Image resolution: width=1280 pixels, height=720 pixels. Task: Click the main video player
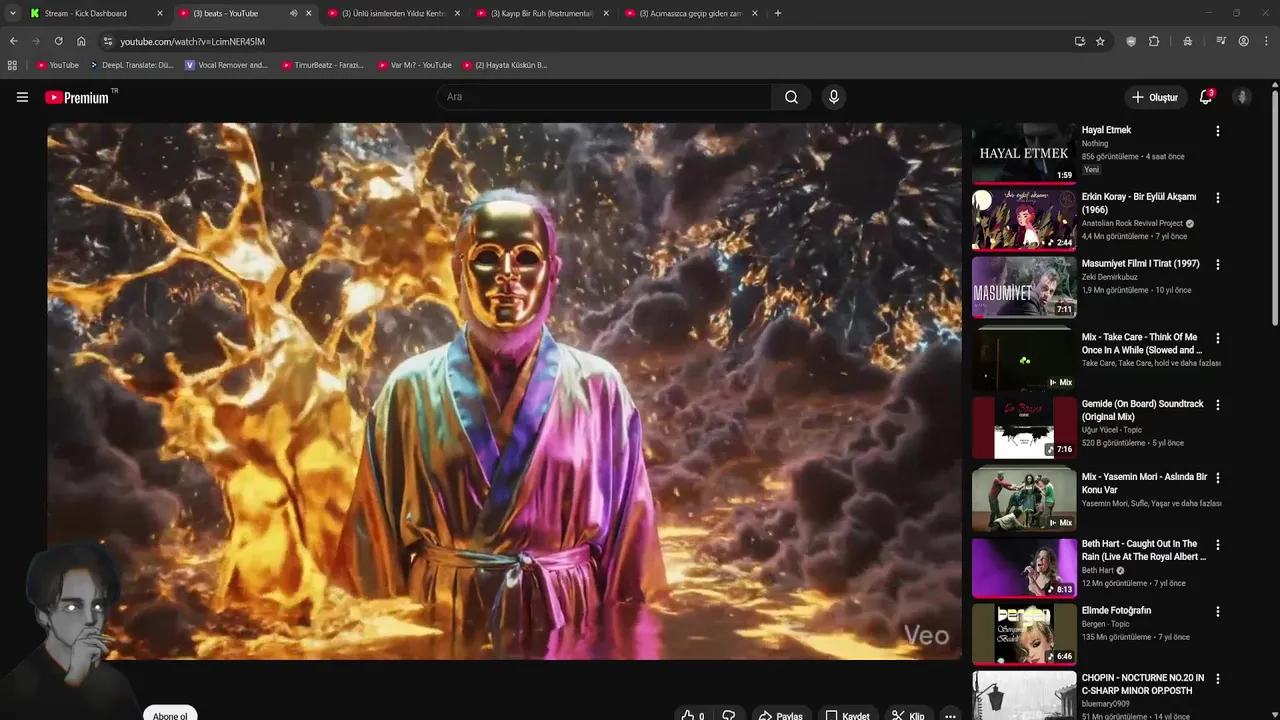click(504, 391)
